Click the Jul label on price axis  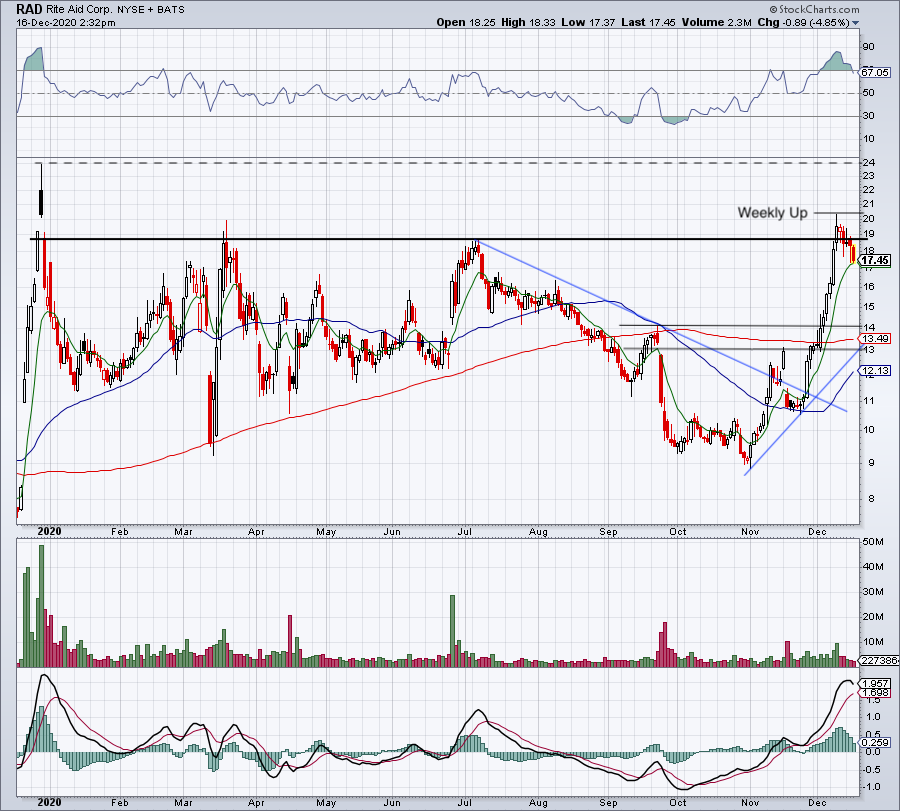pos(464,531)
